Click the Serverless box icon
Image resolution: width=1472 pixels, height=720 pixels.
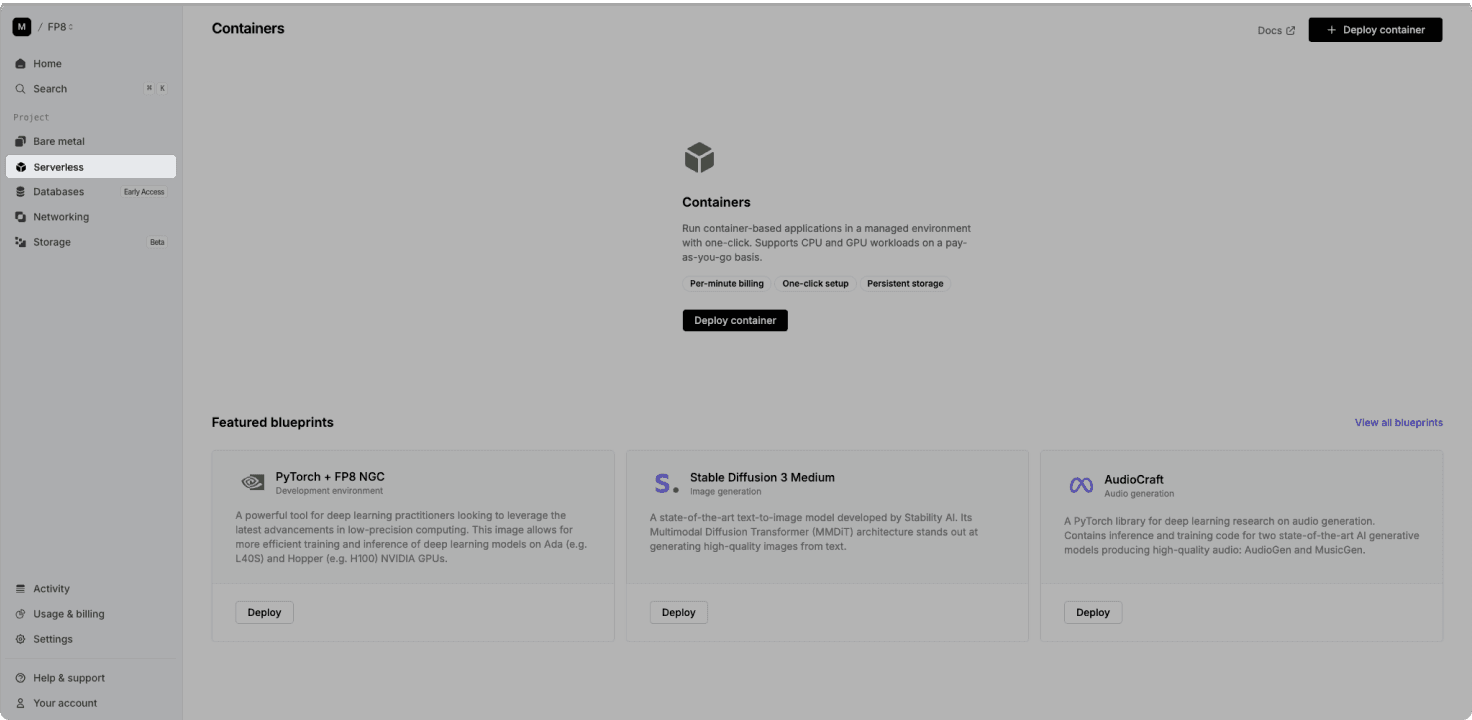coord(20,166)
